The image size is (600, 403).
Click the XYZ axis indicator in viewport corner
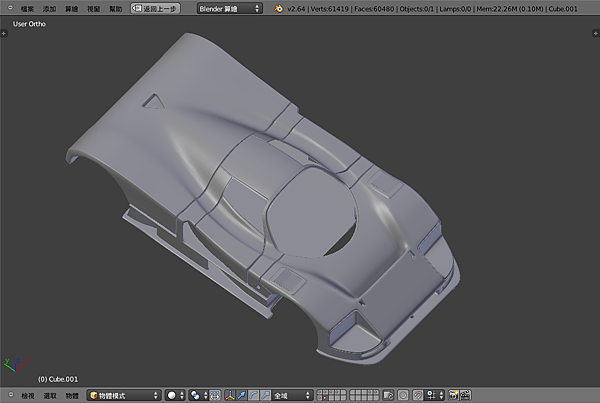[16, 365]
